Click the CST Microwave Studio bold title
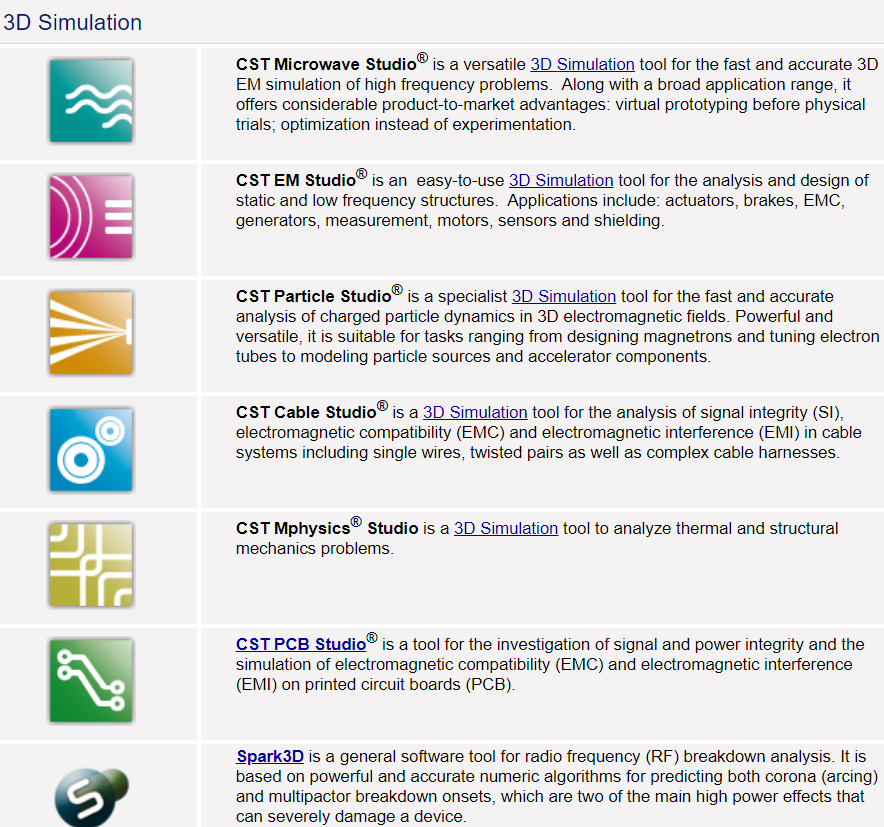884x827 pixels. (326, 65)
